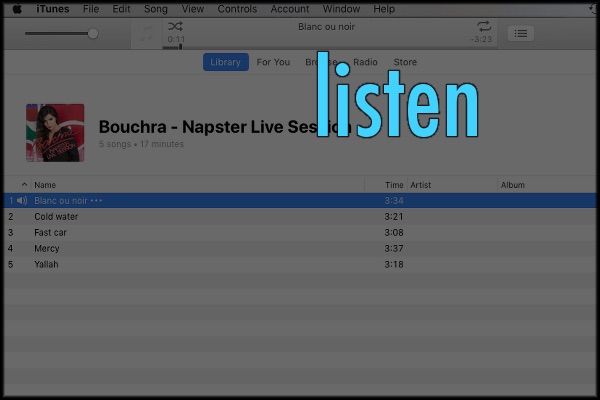Click the 3:21 time of Cold water
This screenshot has height=400, width=600.
(x=394, y=217)
